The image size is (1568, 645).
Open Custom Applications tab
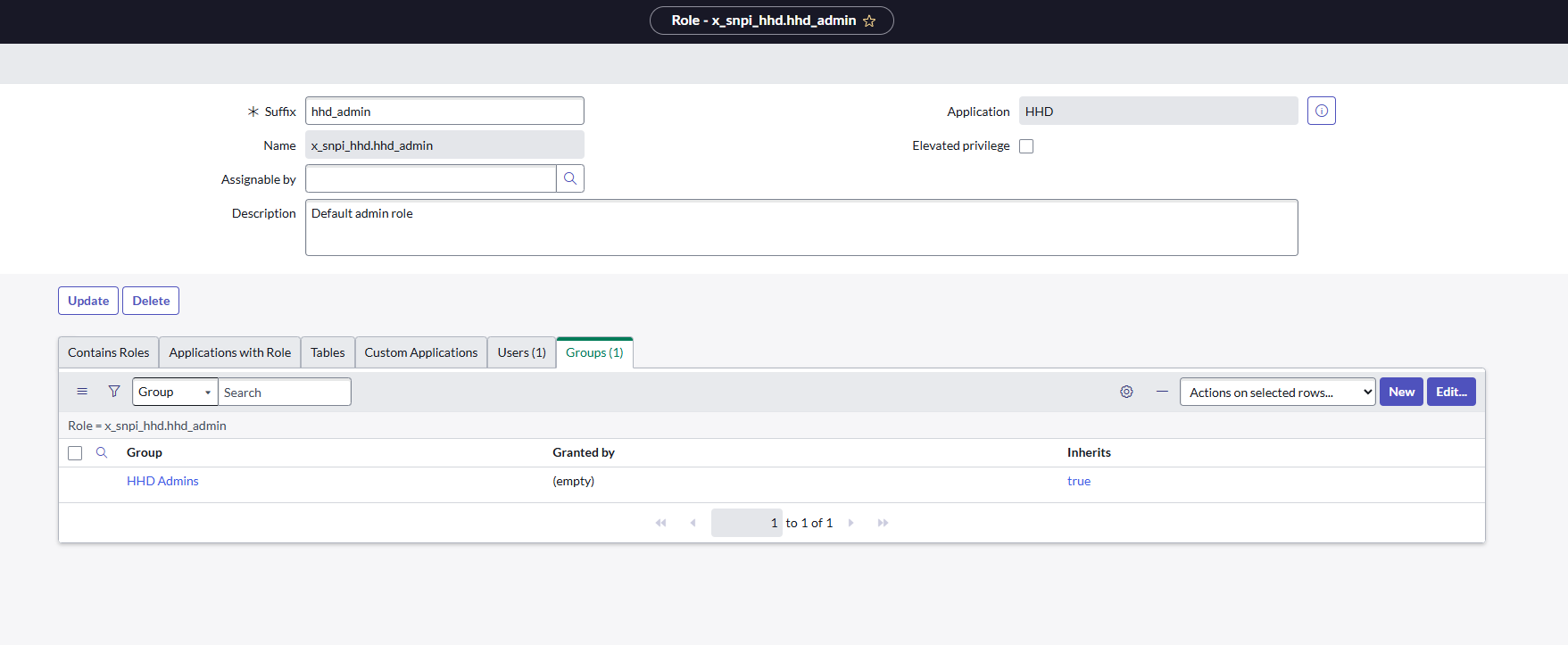421,352
